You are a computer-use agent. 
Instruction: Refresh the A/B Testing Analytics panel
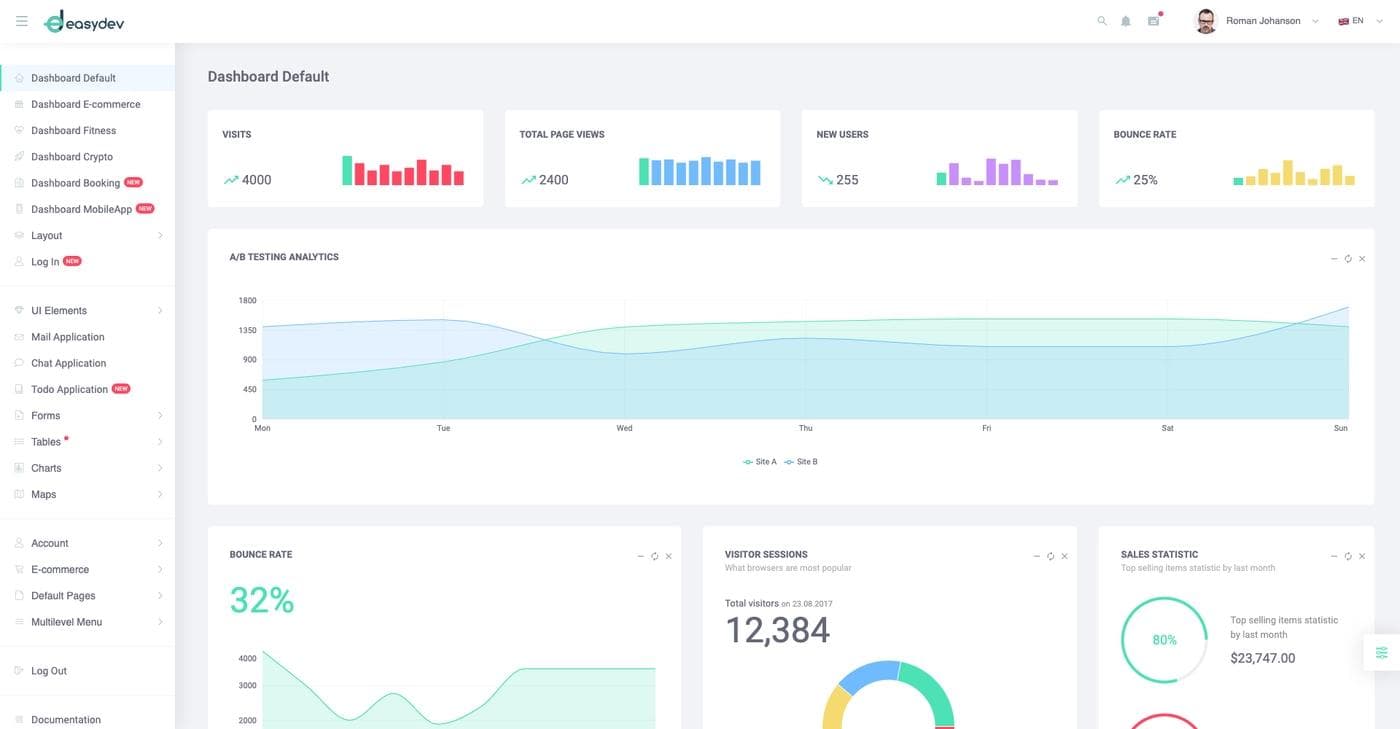point(1348,259)
